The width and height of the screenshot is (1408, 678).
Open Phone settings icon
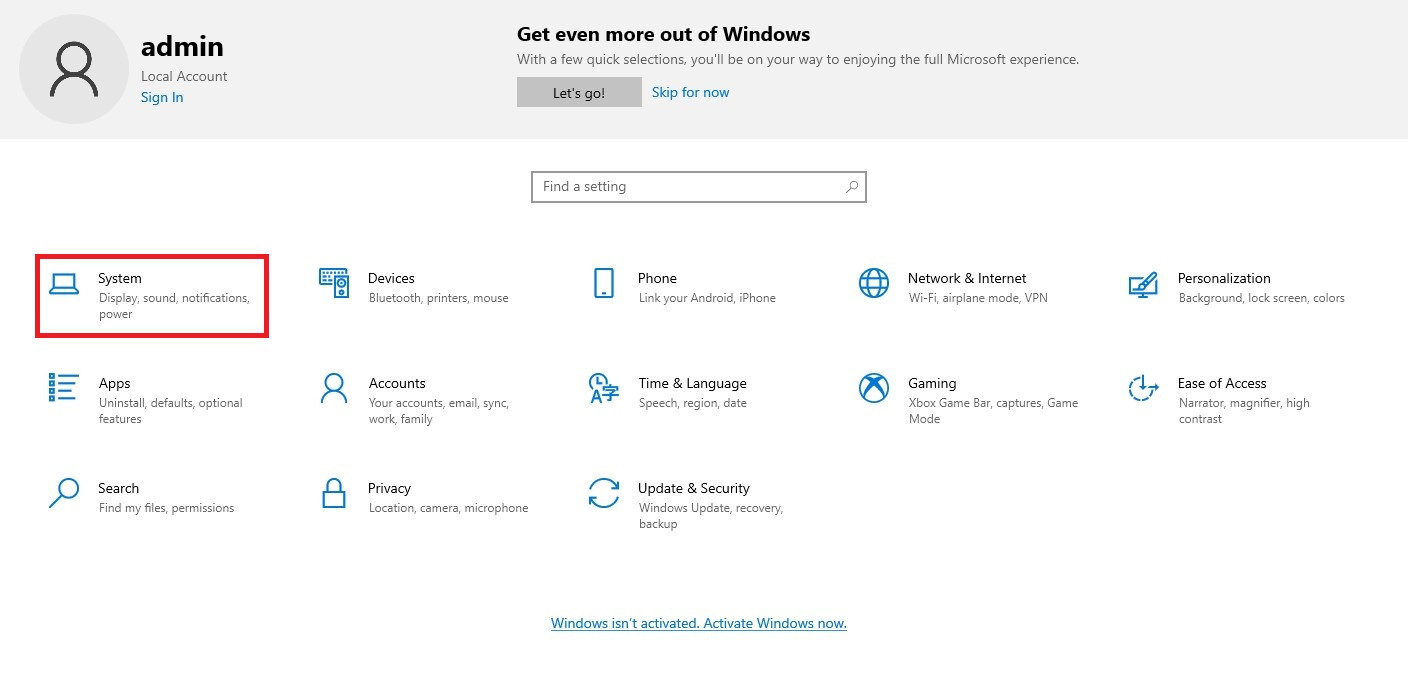pos(604,283)
